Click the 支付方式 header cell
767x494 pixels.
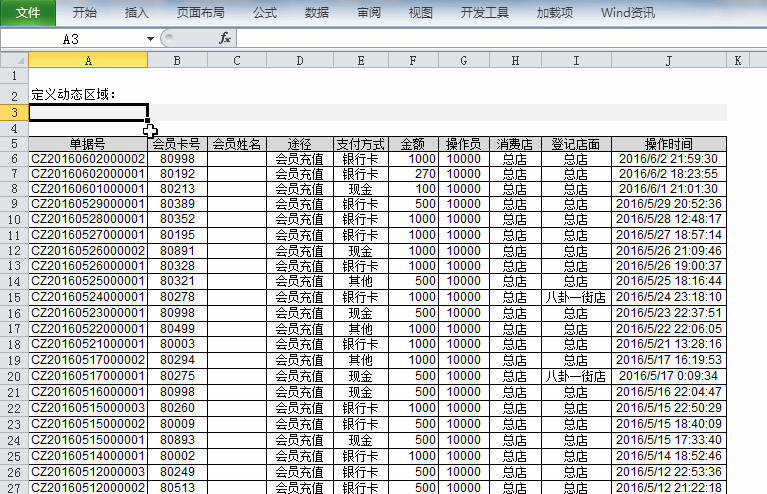click(x=361, y=144)
